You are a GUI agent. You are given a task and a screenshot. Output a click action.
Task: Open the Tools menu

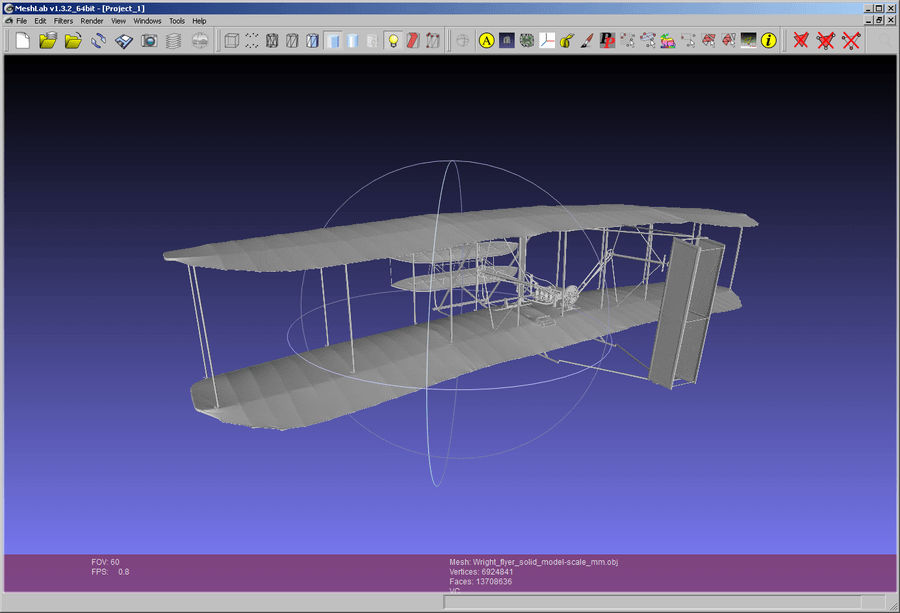point(177,20)
